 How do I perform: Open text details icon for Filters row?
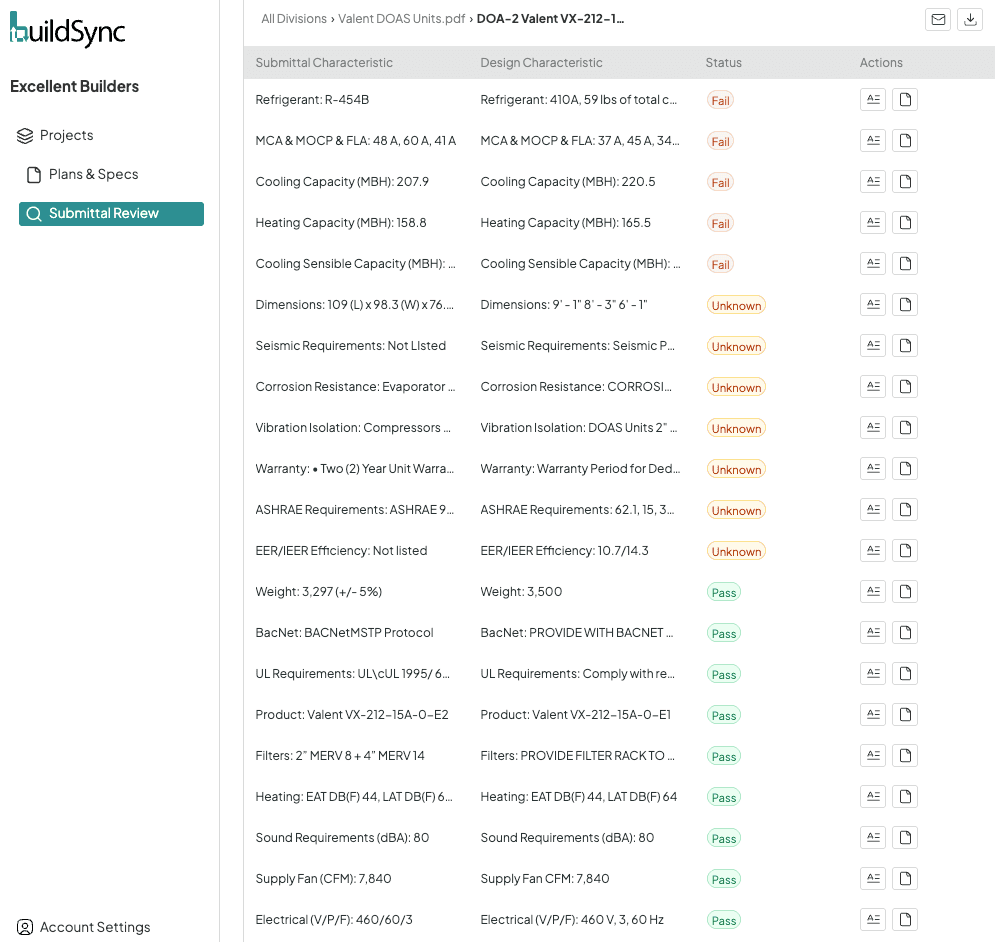[x=873, y=755]
